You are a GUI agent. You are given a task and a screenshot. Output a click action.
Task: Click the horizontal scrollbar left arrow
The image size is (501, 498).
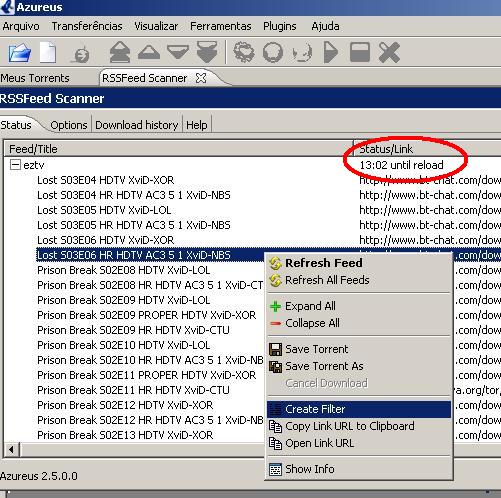[x=12, y=450]
